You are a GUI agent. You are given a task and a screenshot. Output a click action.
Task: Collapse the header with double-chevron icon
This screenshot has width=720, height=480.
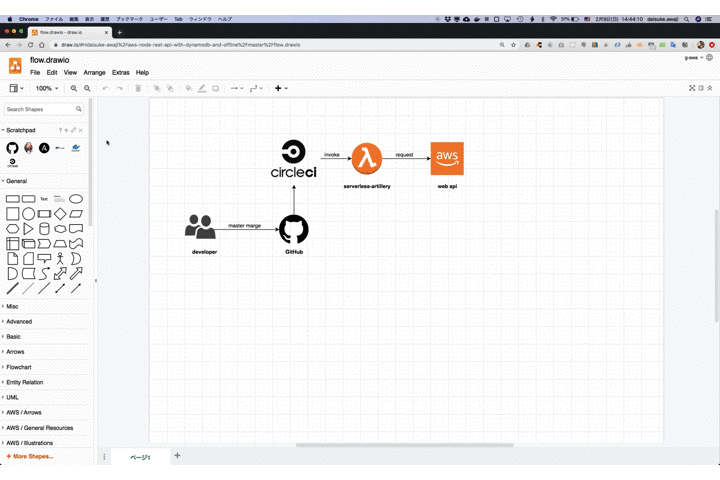pos(710,88)
